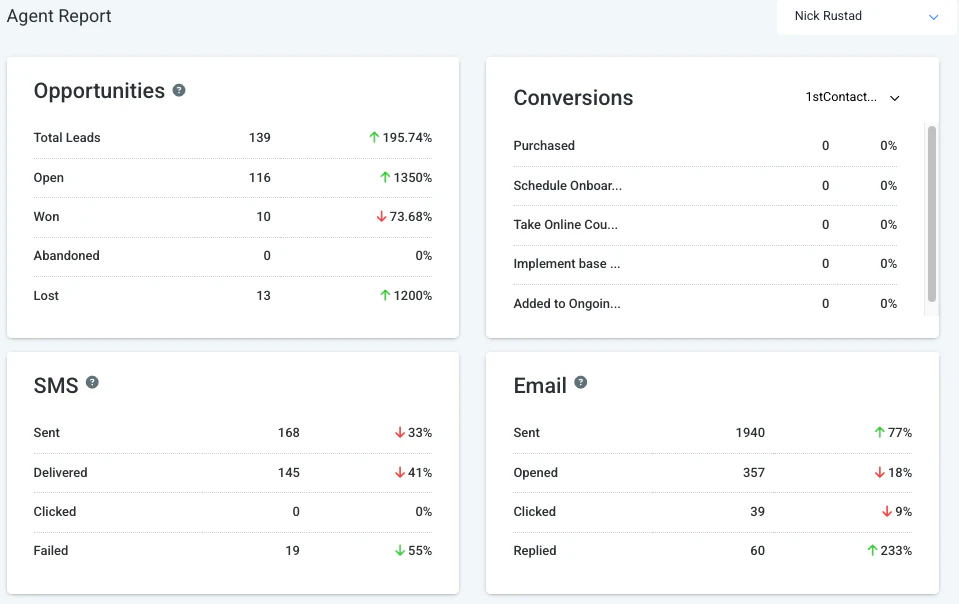The image size is (959, 604).
Task: Click the Open opportunities value 116
Action: click(259, 178)
